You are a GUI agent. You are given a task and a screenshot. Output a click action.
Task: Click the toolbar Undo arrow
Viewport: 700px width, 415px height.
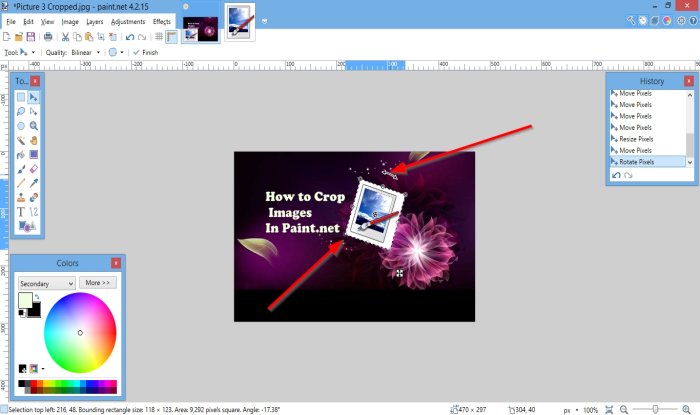(130, 37)
